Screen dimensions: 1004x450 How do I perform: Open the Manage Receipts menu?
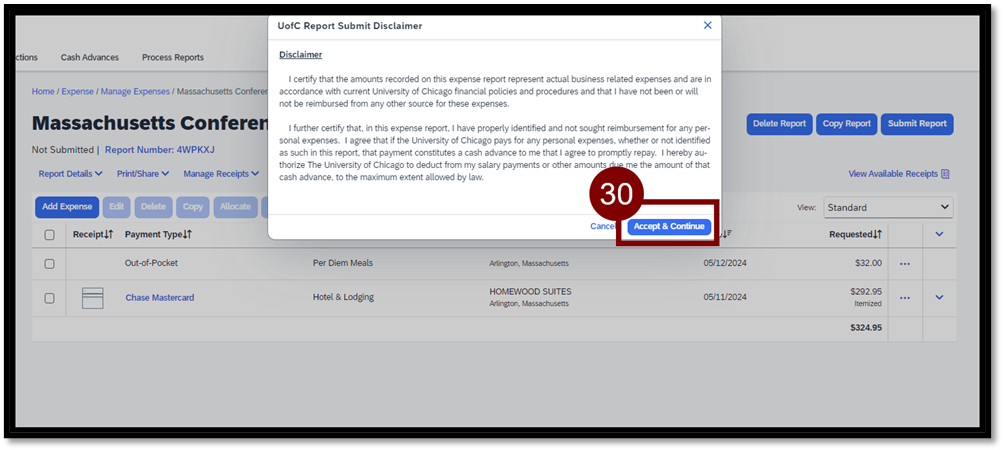tap(221, 174)
